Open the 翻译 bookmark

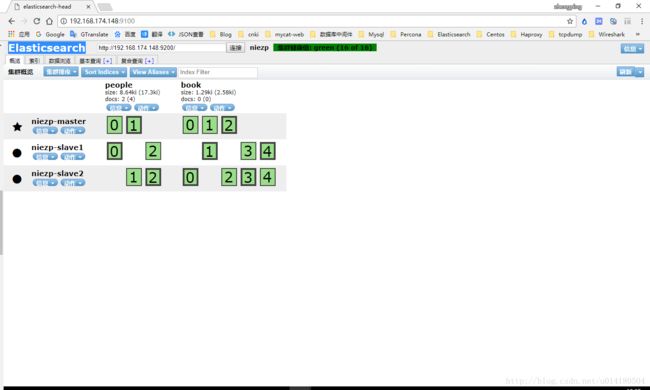pos(152,34)
